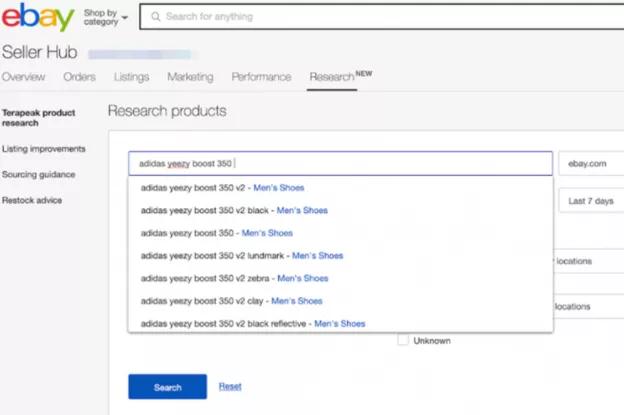The height and width of the screenshot is (415, 624).
Task: Switch to the Listings tab
Action: coord(131,76)
